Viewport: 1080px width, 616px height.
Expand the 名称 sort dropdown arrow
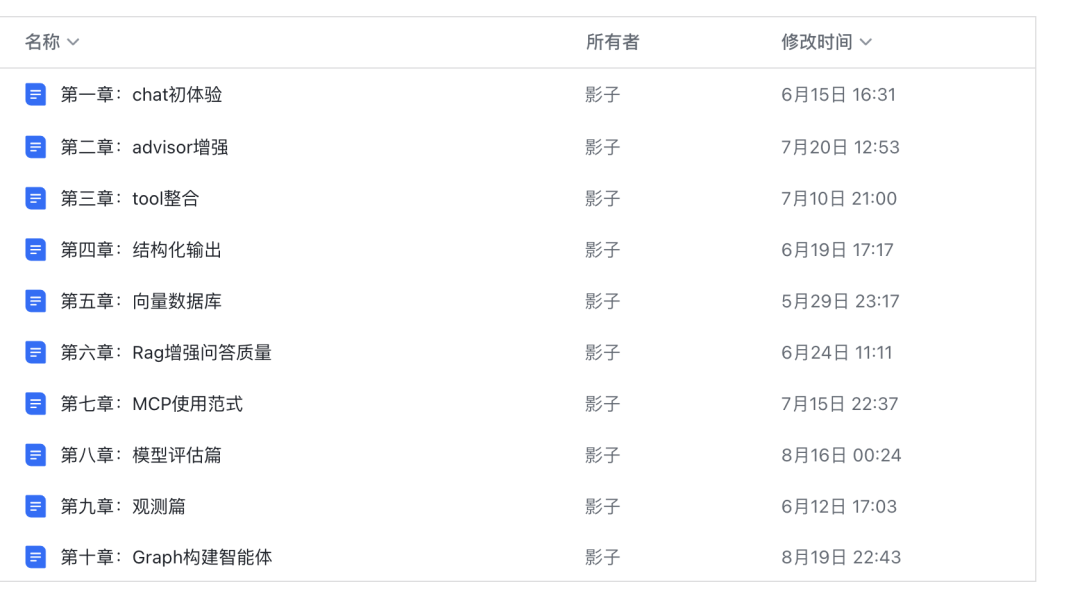click(x=74, y=42)
